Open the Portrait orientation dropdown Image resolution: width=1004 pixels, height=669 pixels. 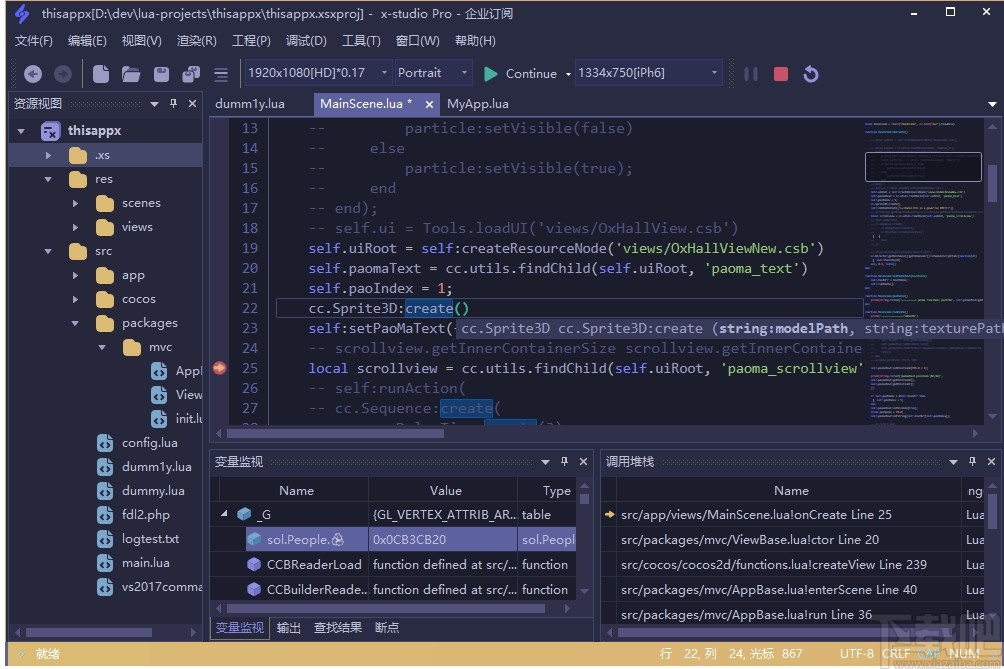(462, 72)
